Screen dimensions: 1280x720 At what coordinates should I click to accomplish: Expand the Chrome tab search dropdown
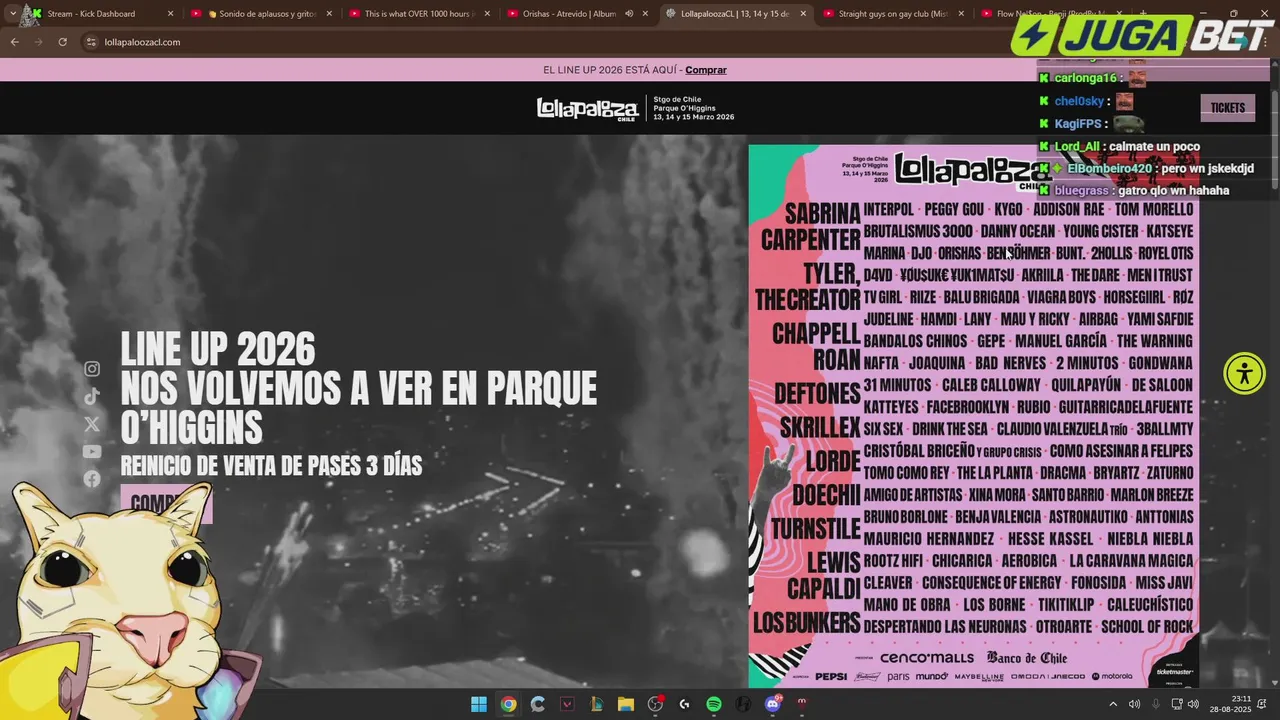13,14
